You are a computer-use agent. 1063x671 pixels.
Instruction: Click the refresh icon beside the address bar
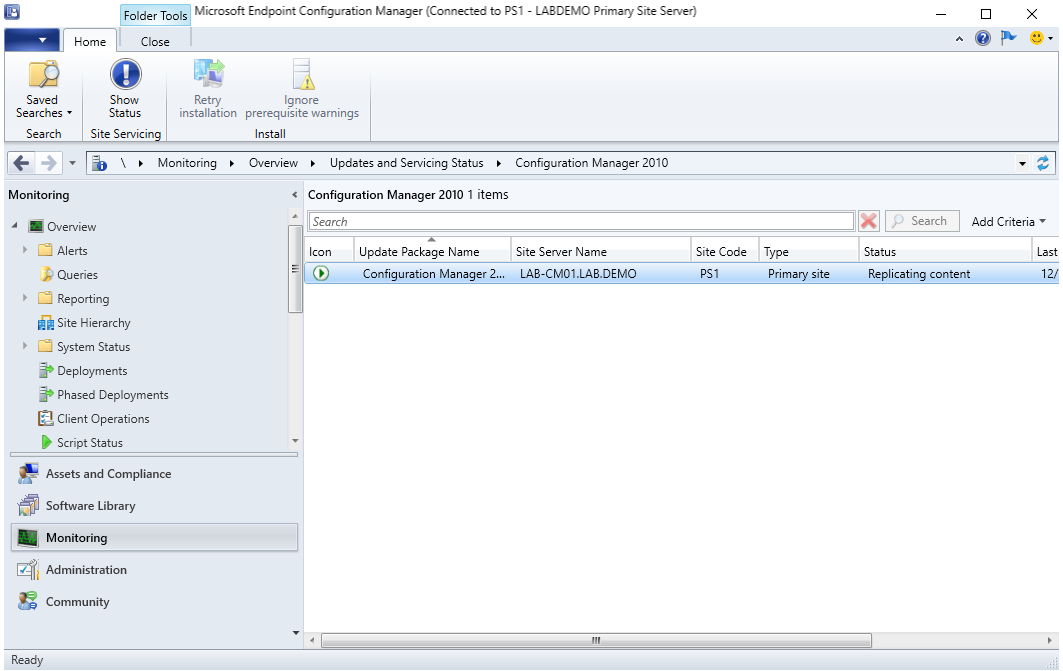coord(1044,163)
